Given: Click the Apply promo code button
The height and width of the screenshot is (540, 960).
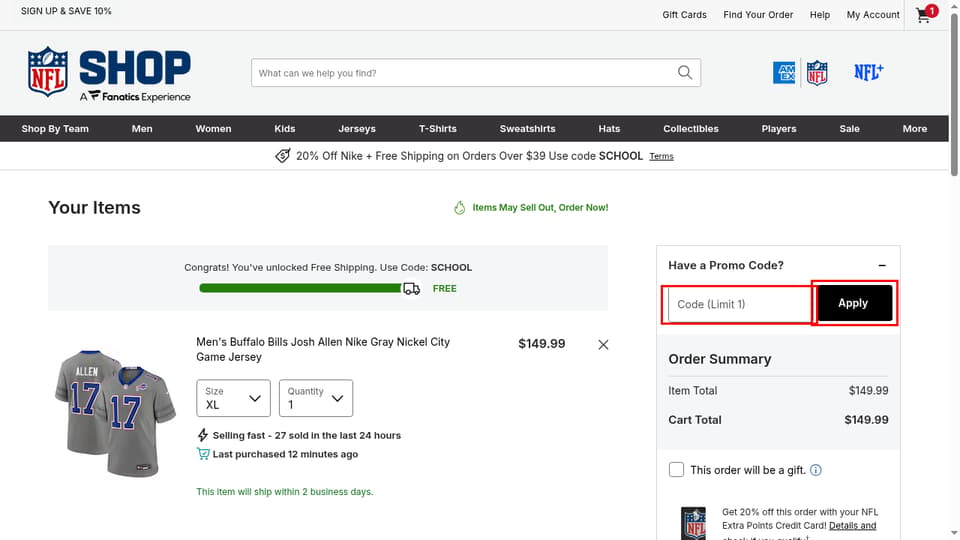Looking at the screenshot, I should (855, 303).
